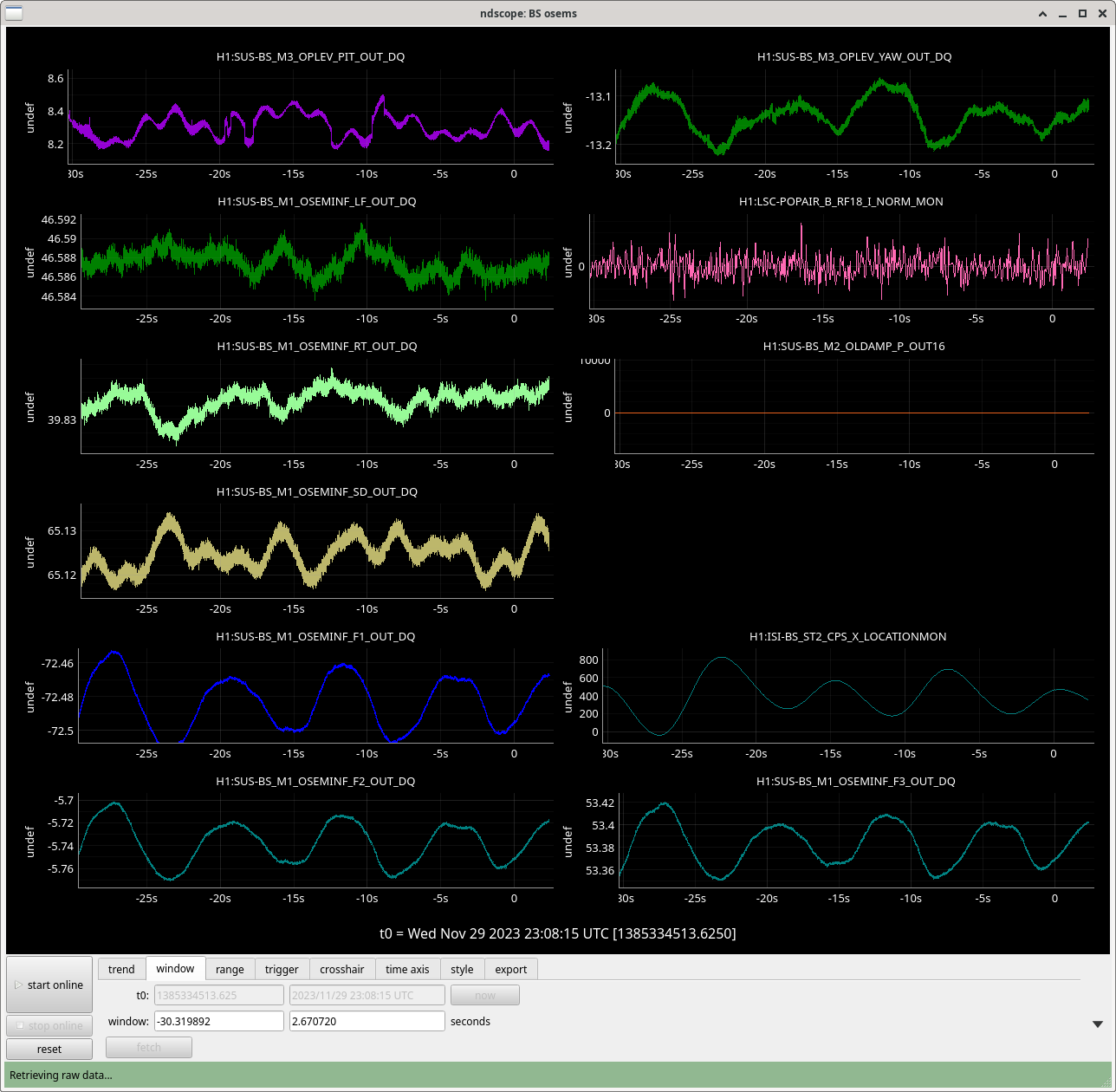The height and width of the screenshot is (1092, 1116).
Task: Click the roll-up arrow icon in title bar
Action: [1042, 14]
